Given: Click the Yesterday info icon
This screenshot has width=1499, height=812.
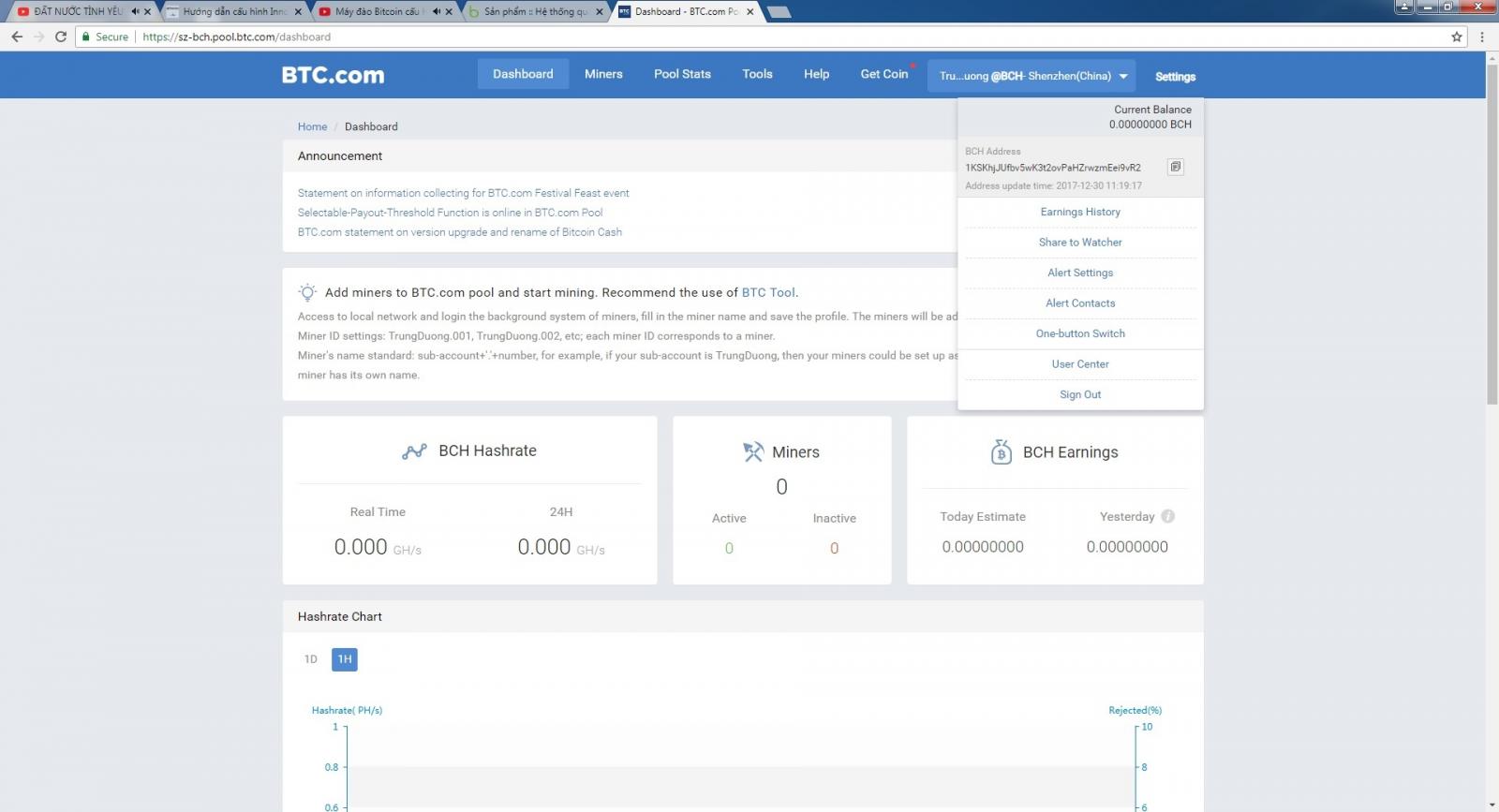Looking at the screenshot, I should 1167,516.
